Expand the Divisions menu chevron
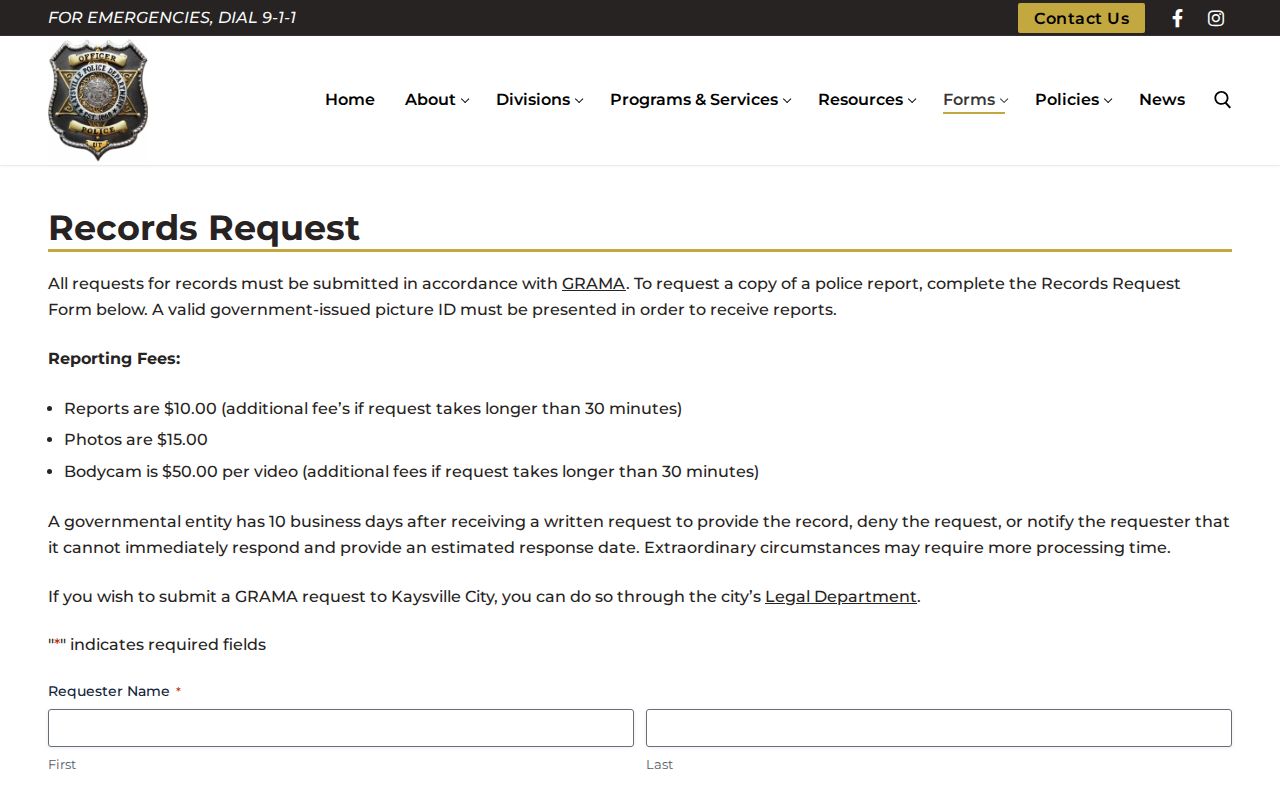The width and height of the screenshot is (1280, 800). coord(579,100)
